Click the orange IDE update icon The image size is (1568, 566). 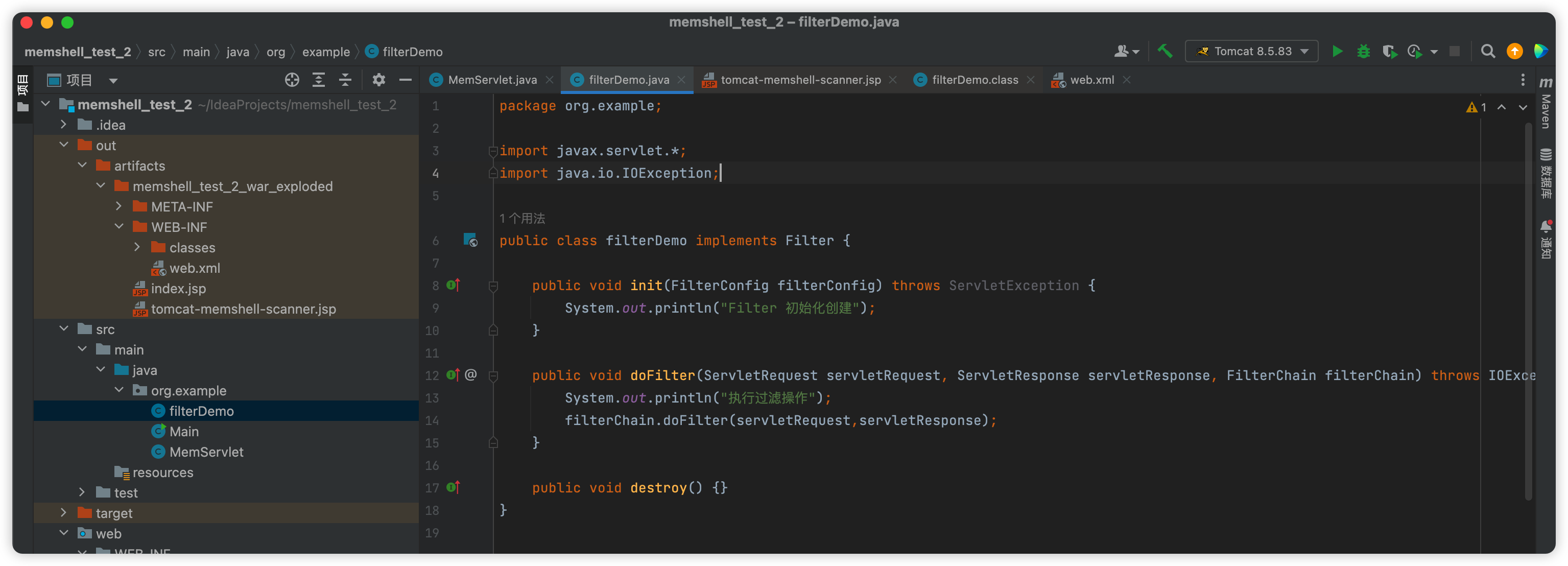pos(1514,51)
